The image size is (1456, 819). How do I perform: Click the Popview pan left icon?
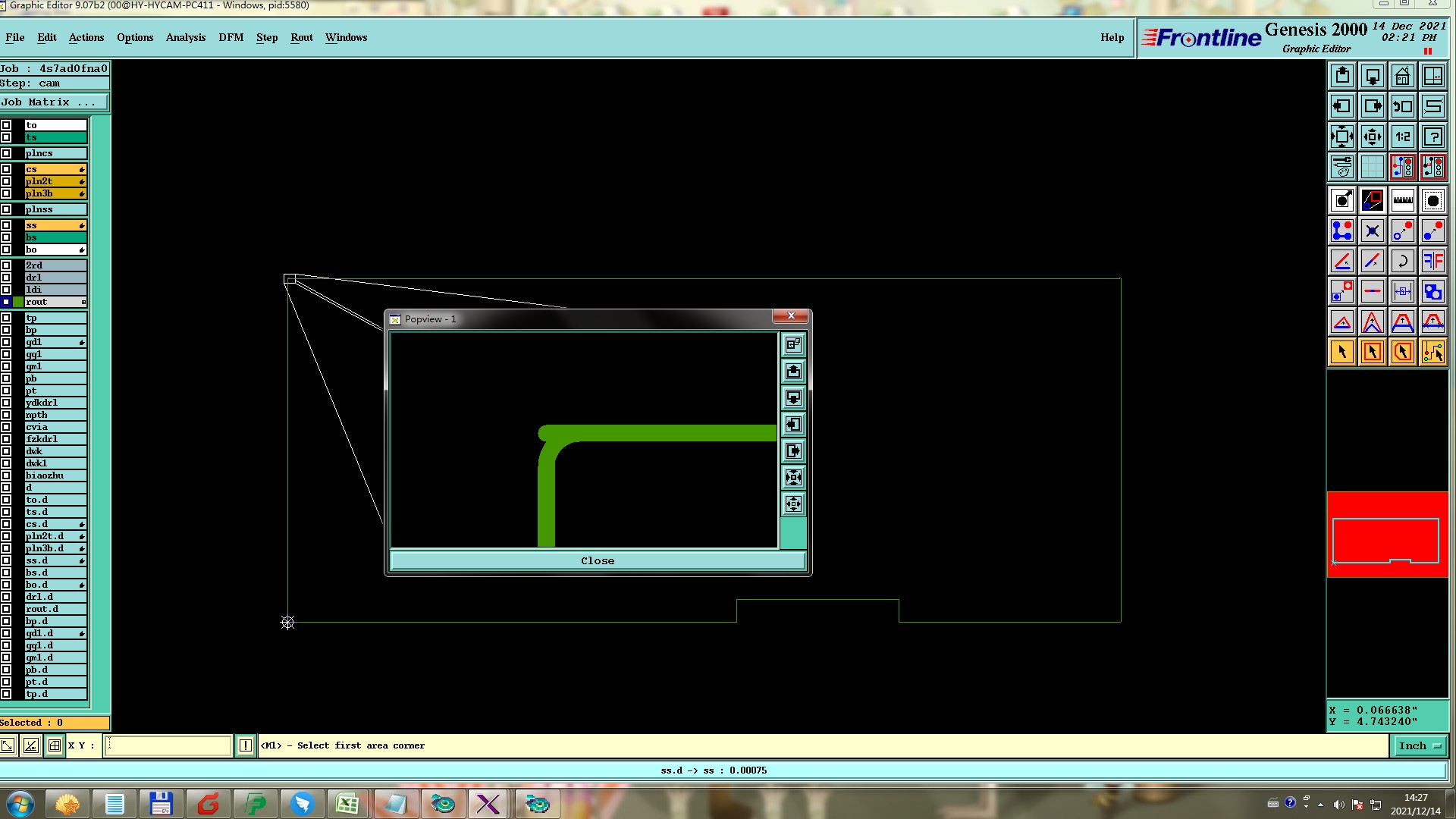[793, 425]
